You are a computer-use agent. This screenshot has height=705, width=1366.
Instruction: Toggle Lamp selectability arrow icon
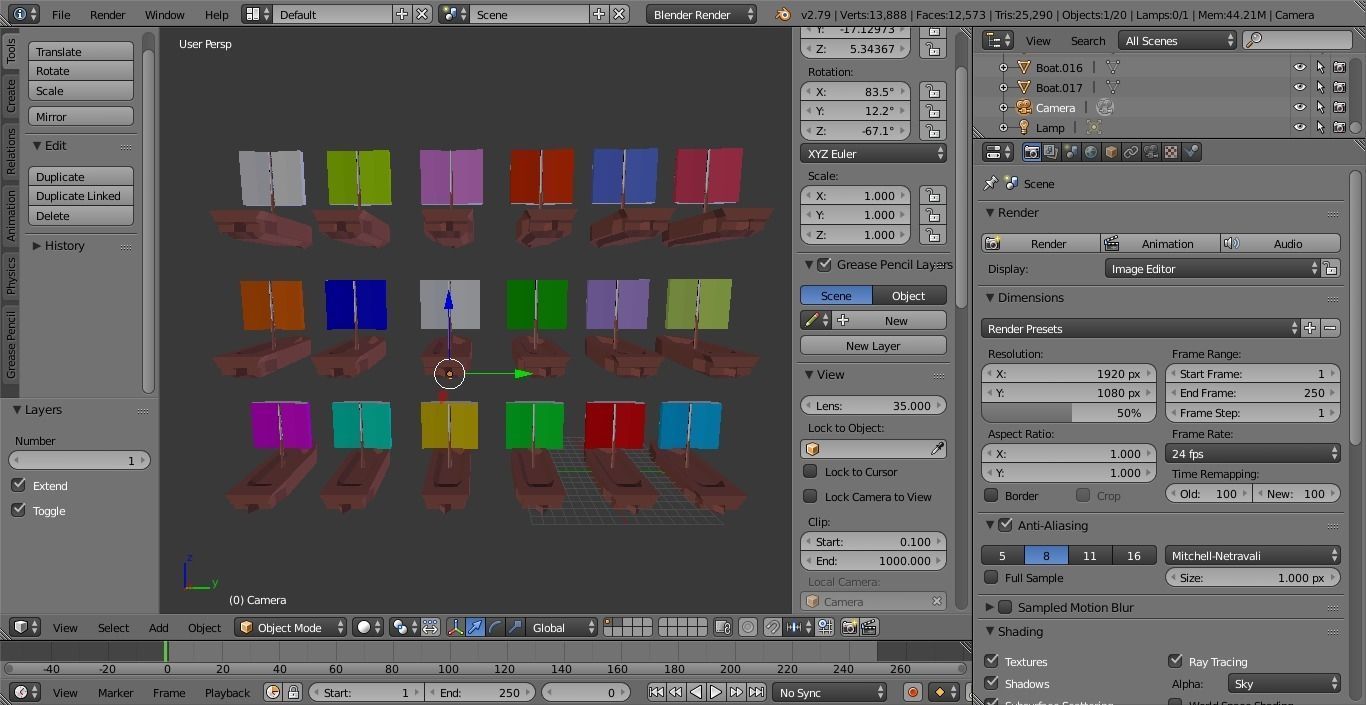tap(1320, 127)
